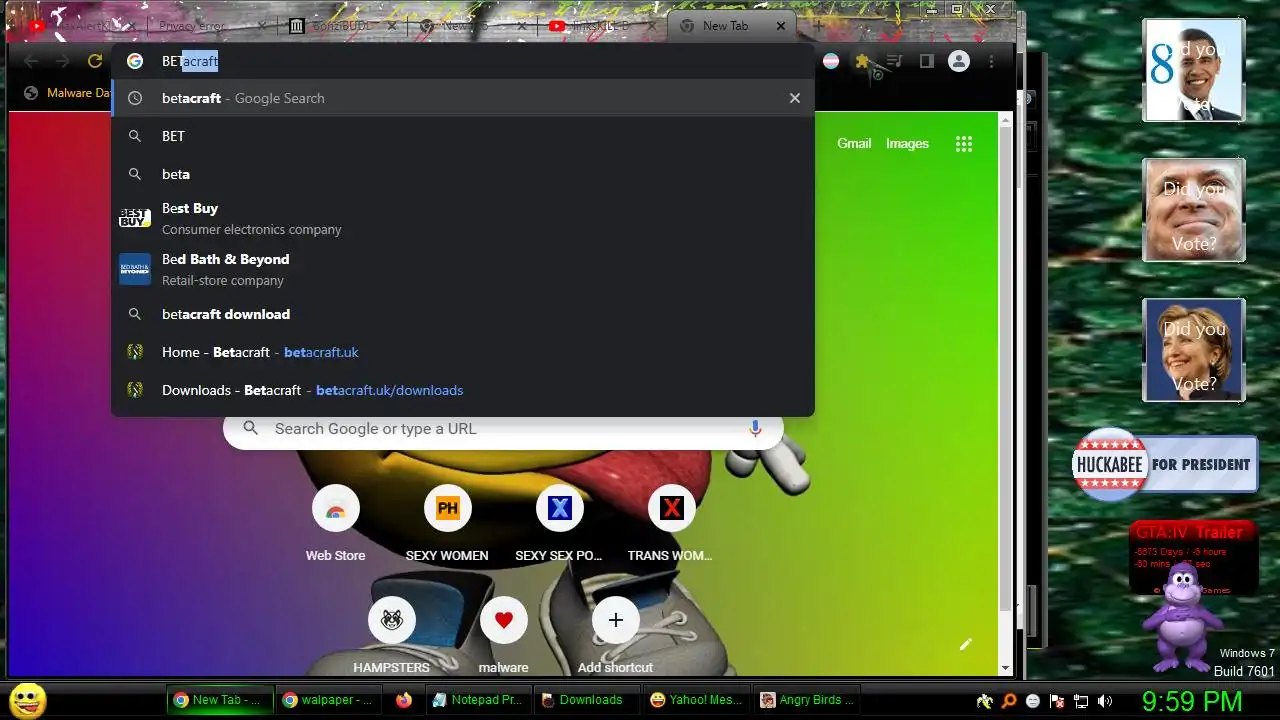Click the pink-blue flag extension icon
The image size is (1280, 720).
click(x=831, y=61)
